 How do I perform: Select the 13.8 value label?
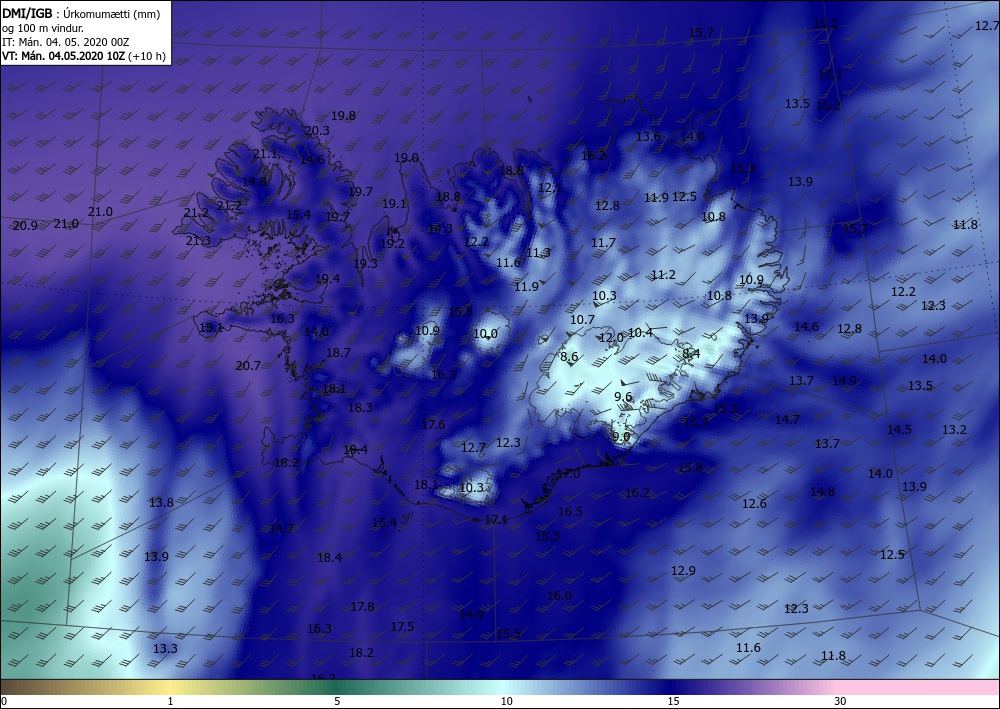click(x=161, y=503)
